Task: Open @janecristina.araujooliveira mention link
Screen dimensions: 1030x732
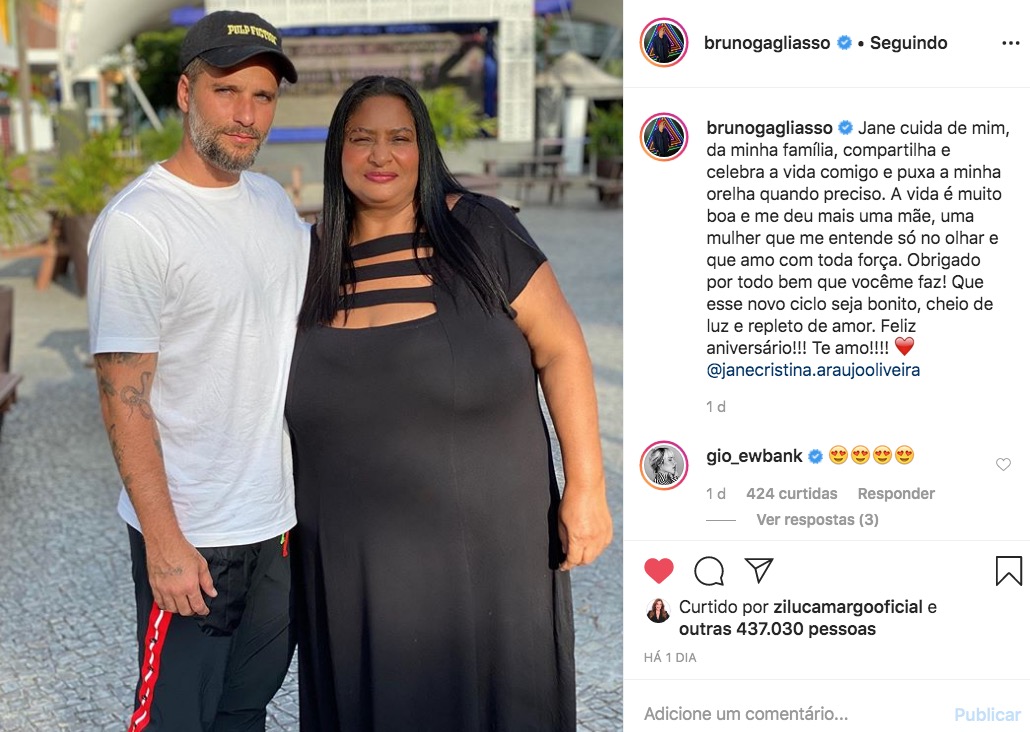Action: click(x=813, y=370)
